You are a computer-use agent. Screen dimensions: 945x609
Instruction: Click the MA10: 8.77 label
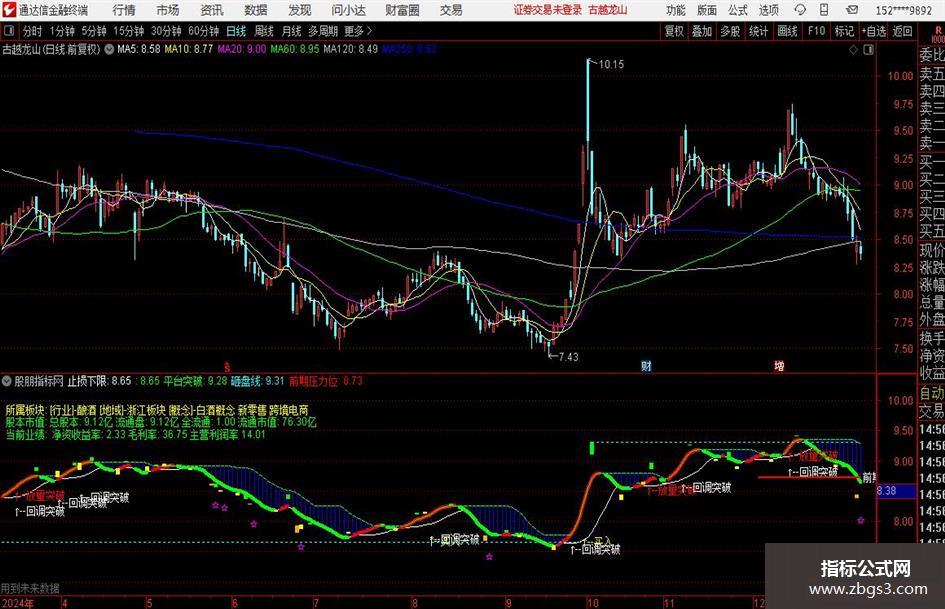[189, 49]
